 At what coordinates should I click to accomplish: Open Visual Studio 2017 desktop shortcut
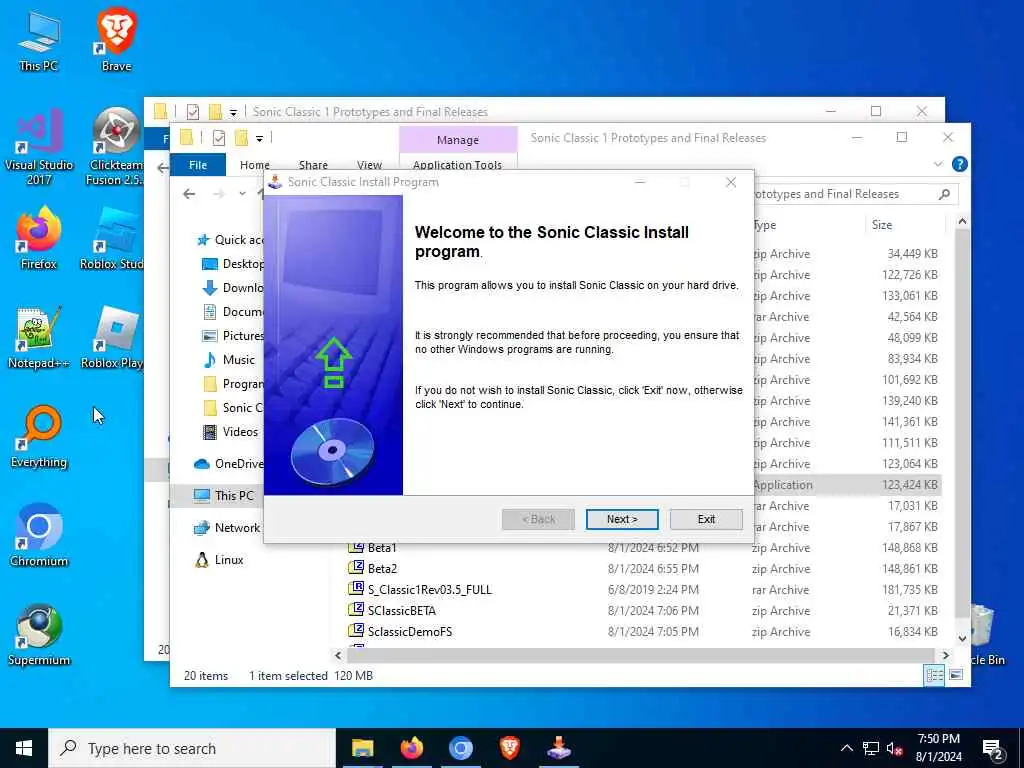(x=39, y=148)
